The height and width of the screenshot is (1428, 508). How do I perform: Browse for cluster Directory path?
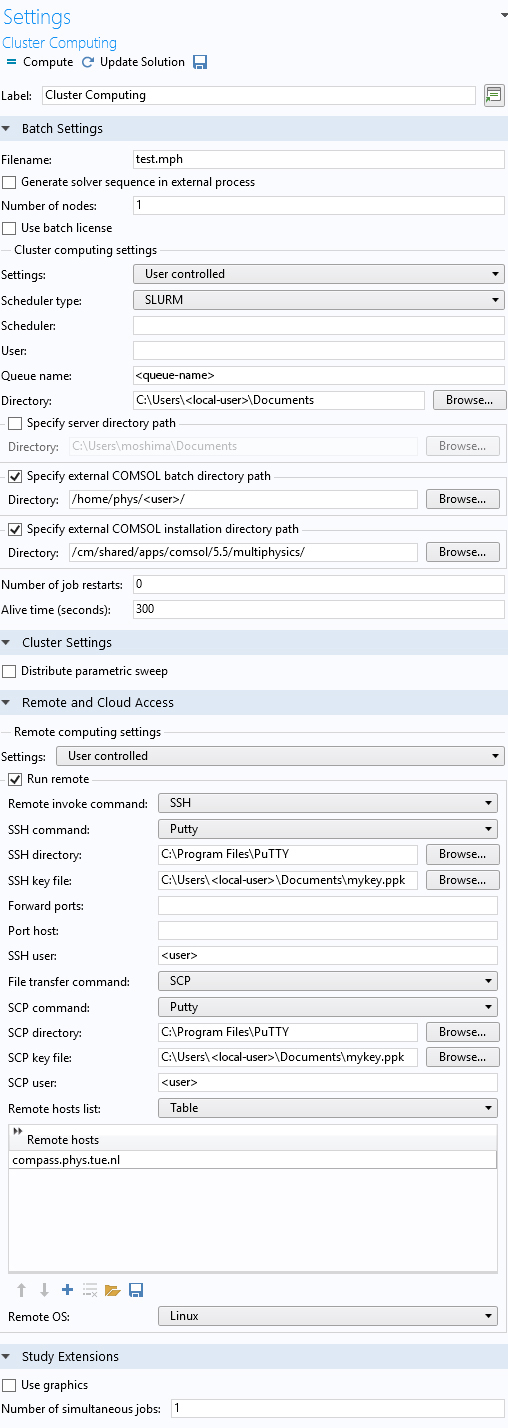(469, 400)
